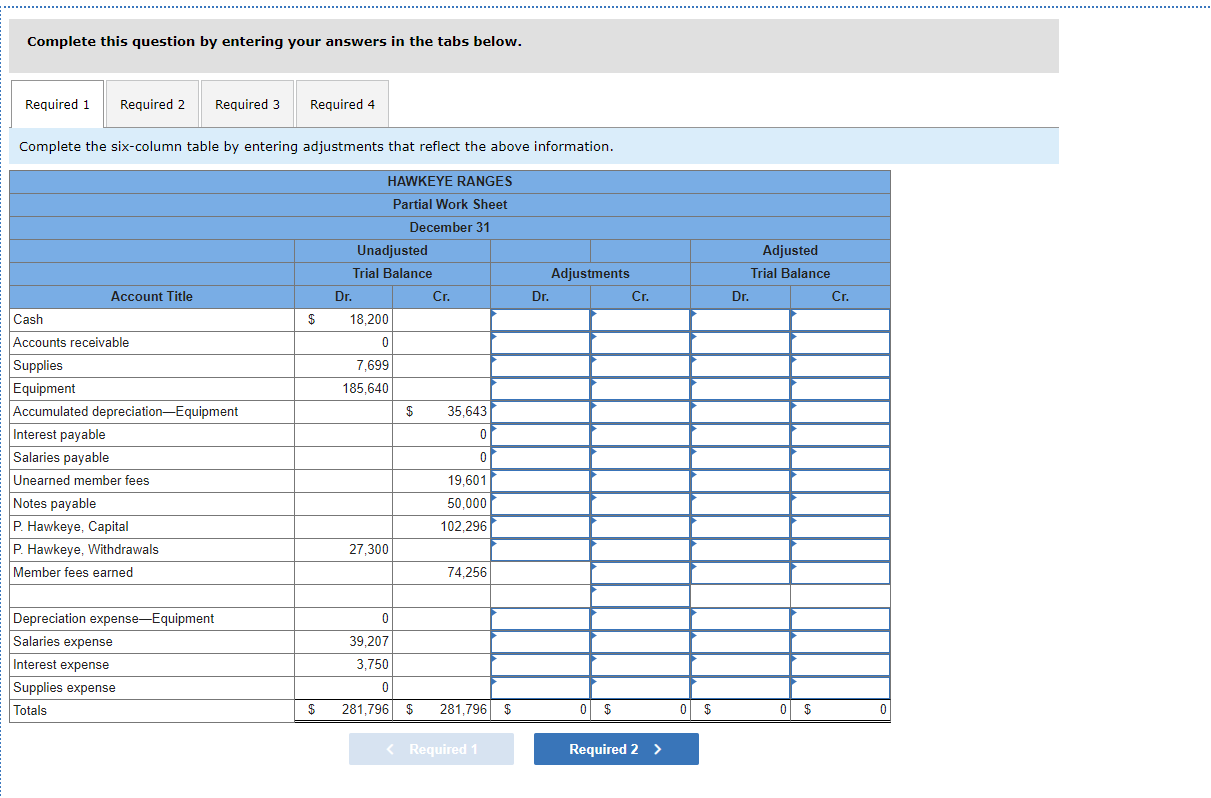This screenshot has width=1211, height=798.
Task: Click the Adjusted Trial Balance Dr. cell for P. Hawkeye, Withdrawals
Action: click(x=740, y=549)
